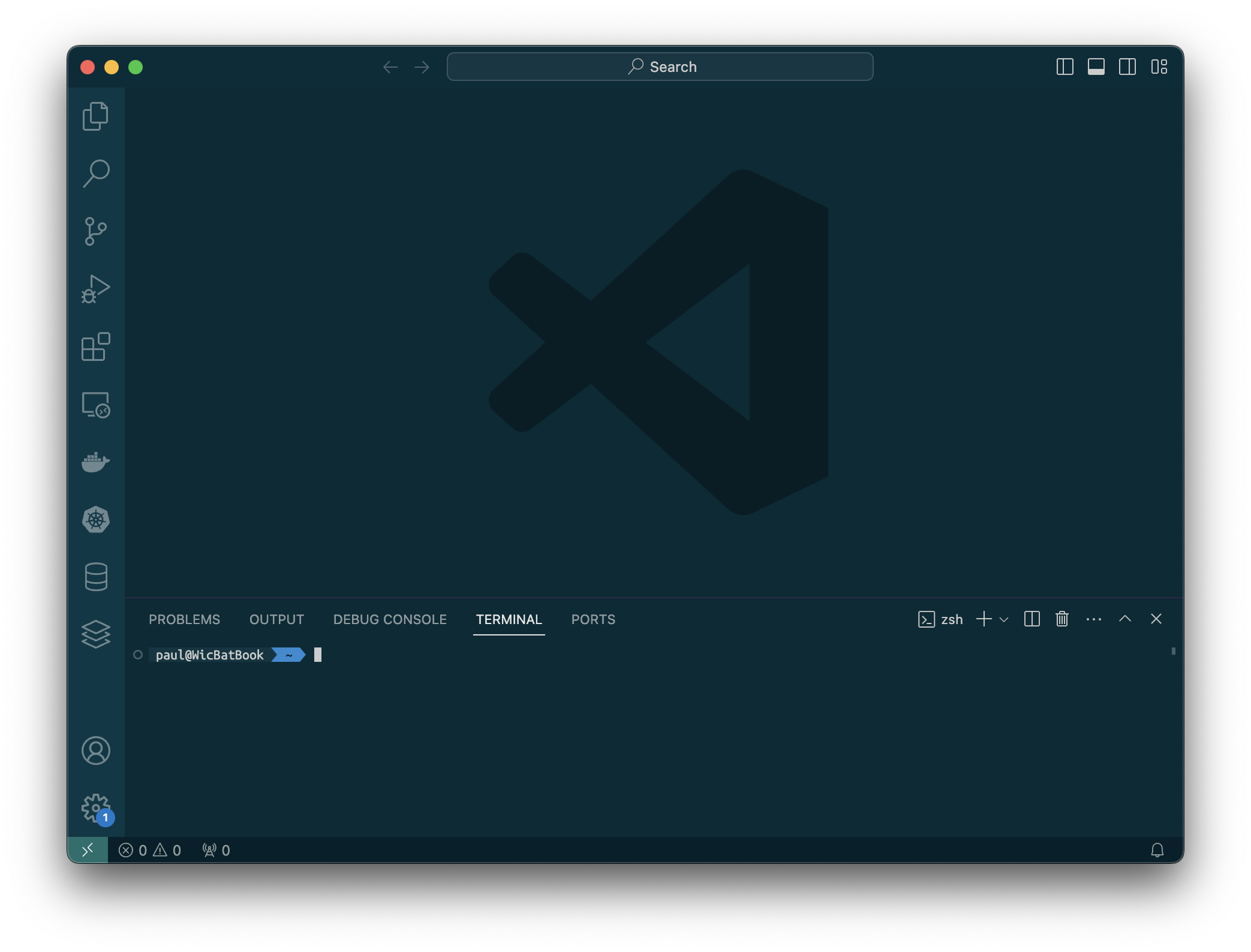Open the Manage gear menu
The width and height of the screenshot is (1251, 952).
pyautogui.click(x=95, y=808)
